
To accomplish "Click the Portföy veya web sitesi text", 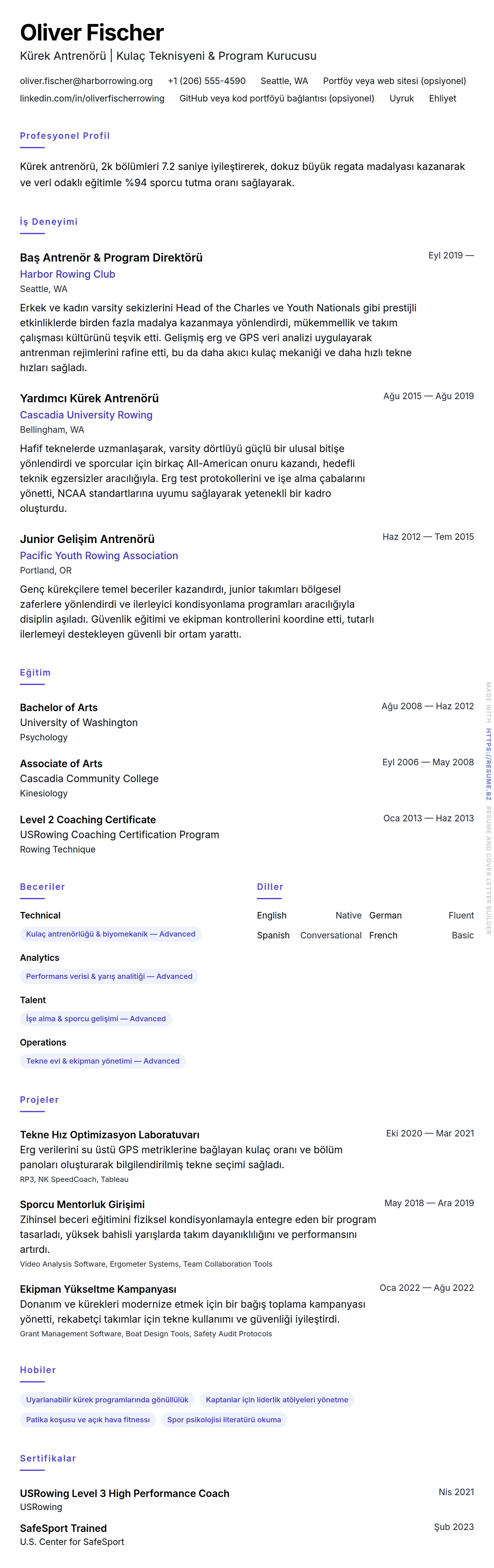I will click(x=394, y=81).
